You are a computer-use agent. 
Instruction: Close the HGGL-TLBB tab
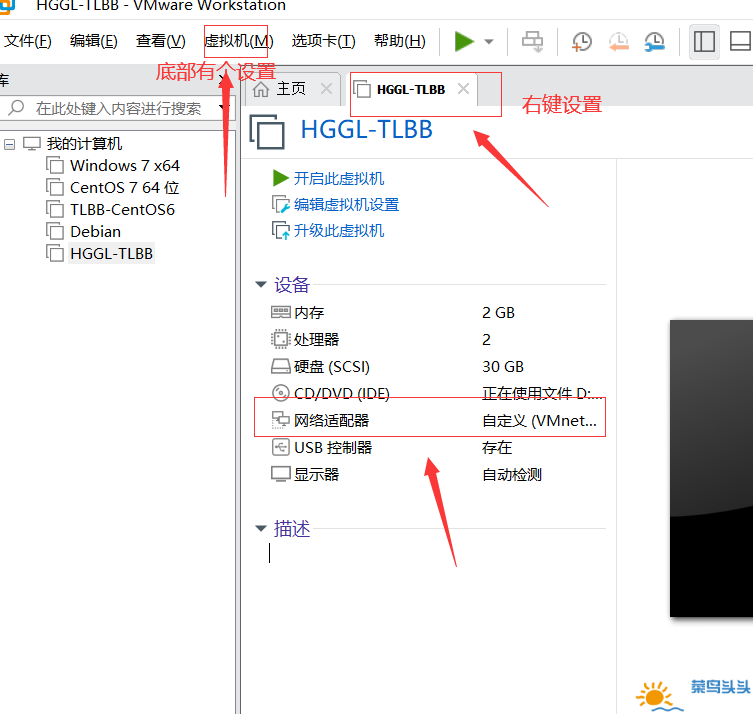(463, 89)
